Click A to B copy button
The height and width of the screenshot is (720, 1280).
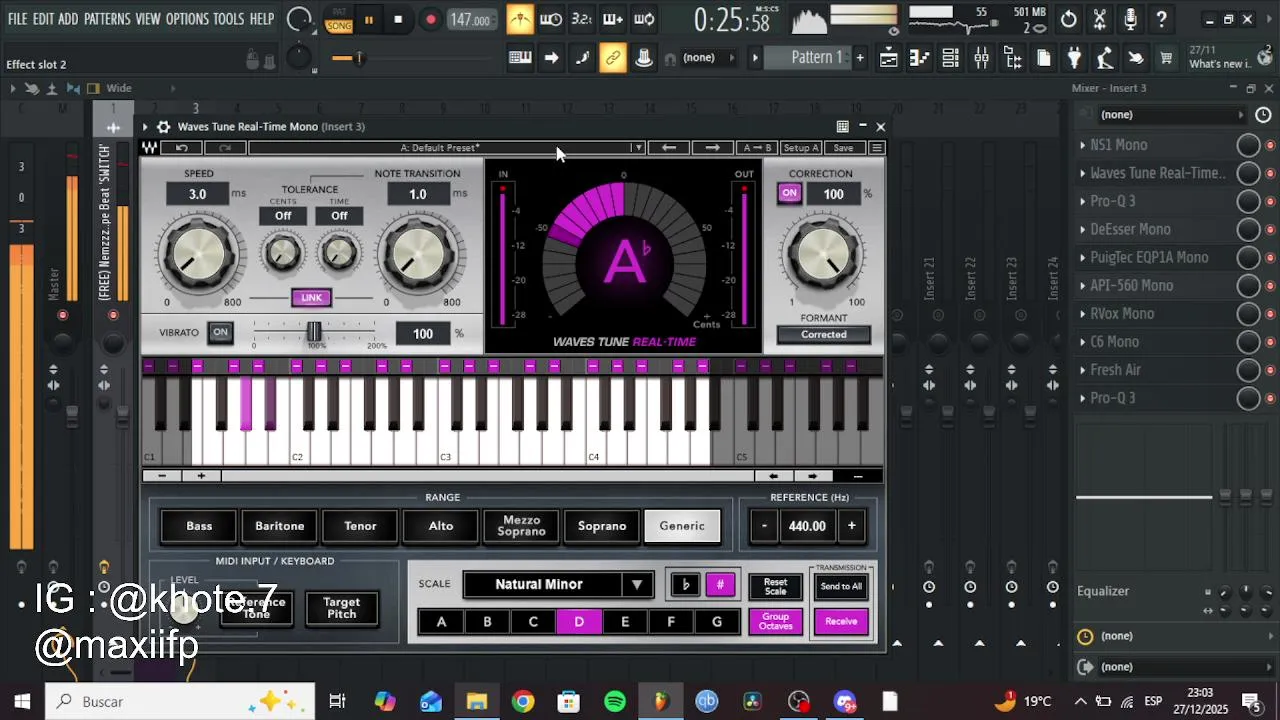(758, 148)
